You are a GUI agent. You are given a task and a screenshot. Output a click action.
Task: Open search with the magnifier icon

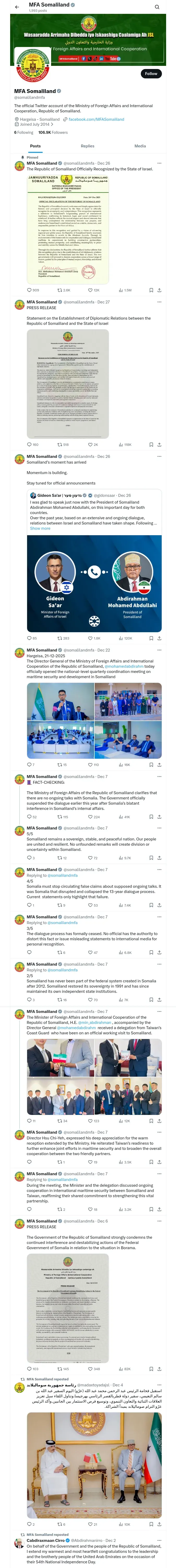pos(157,7)
